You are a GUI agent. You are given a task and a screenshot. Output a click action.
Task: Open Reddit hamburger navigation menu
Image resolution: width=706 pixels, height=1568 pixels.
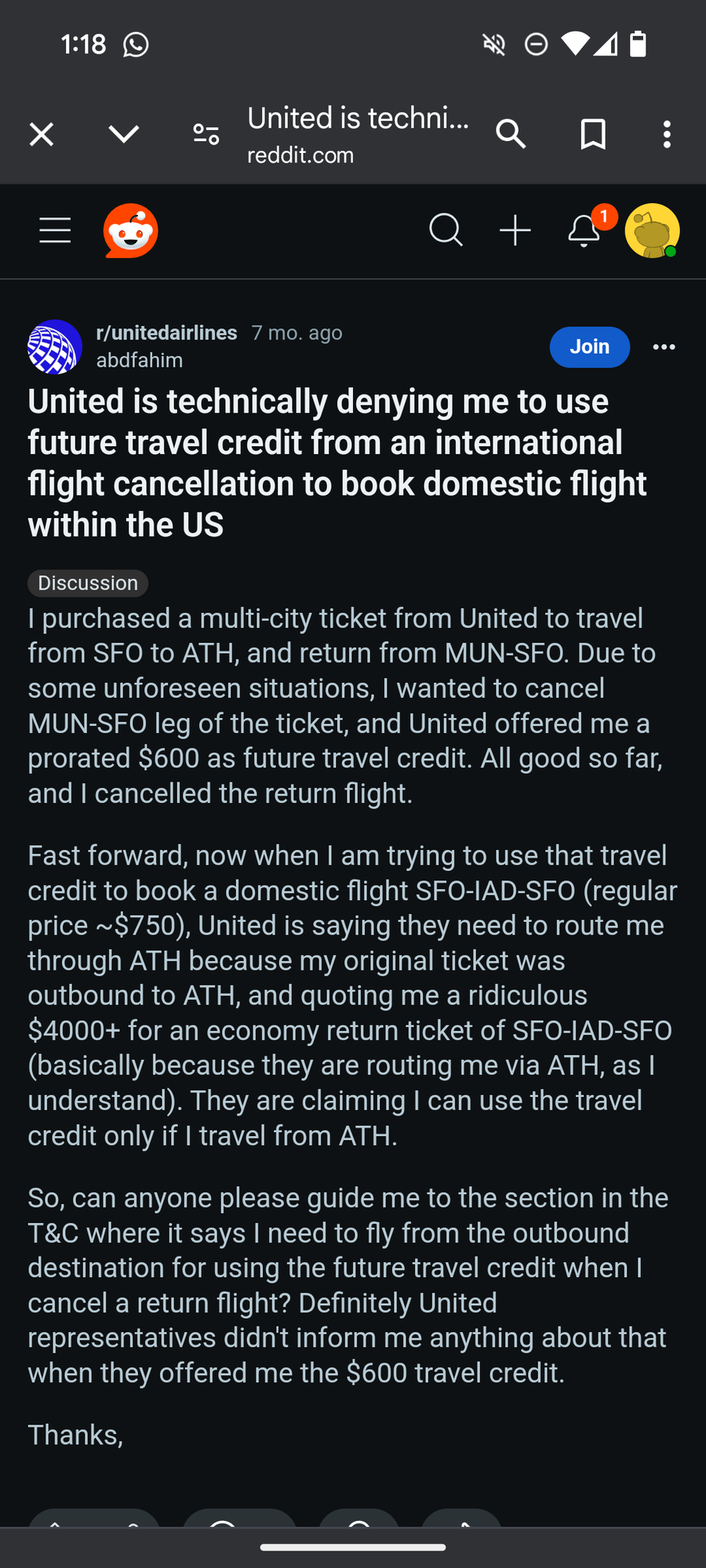(x=55, y=230)
